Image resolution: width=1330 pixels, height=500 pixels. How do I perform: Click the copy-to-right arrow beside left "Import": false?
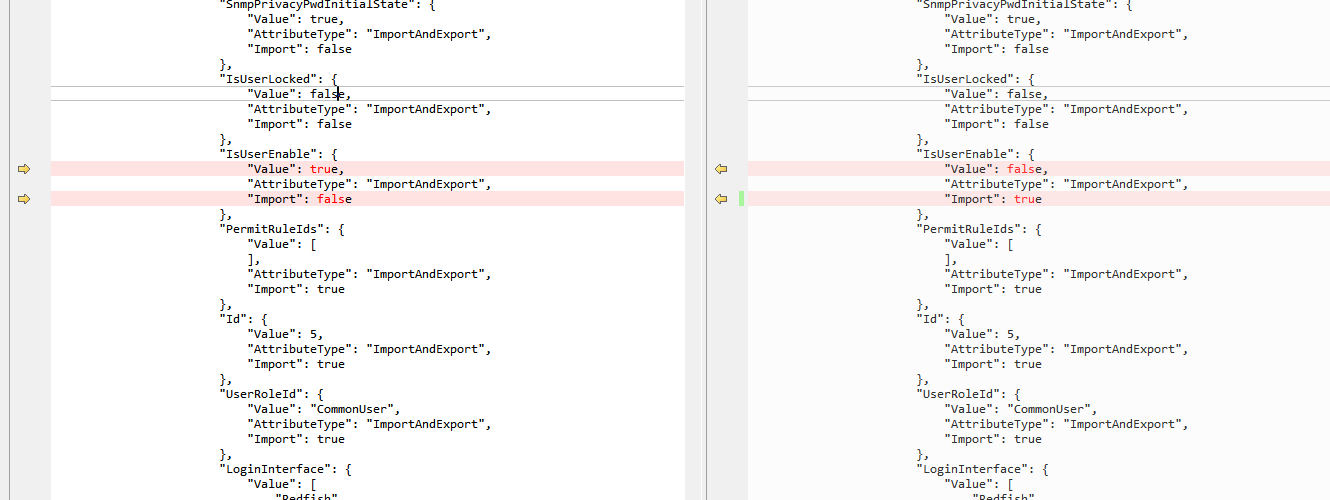[24, 199]
